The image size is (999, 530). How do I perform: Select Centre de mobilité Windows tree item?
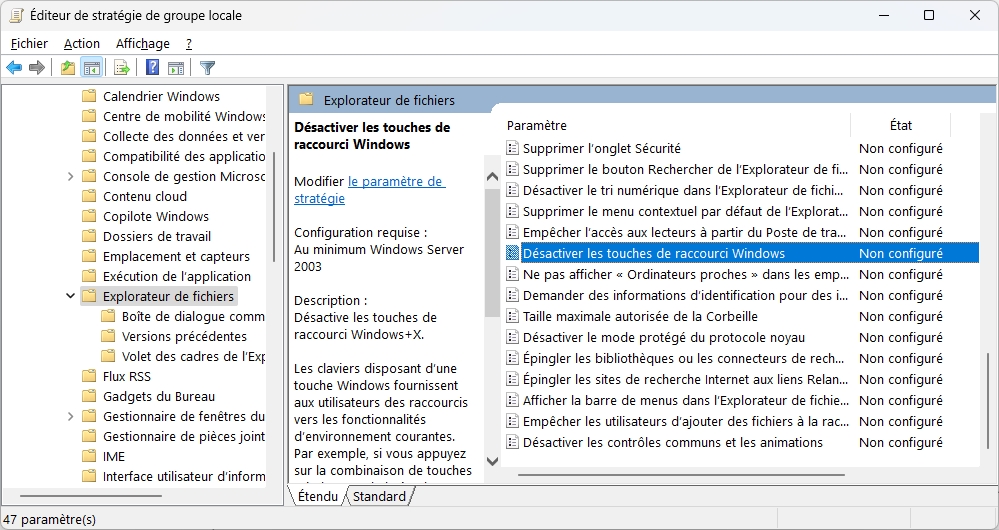[184, 117]
